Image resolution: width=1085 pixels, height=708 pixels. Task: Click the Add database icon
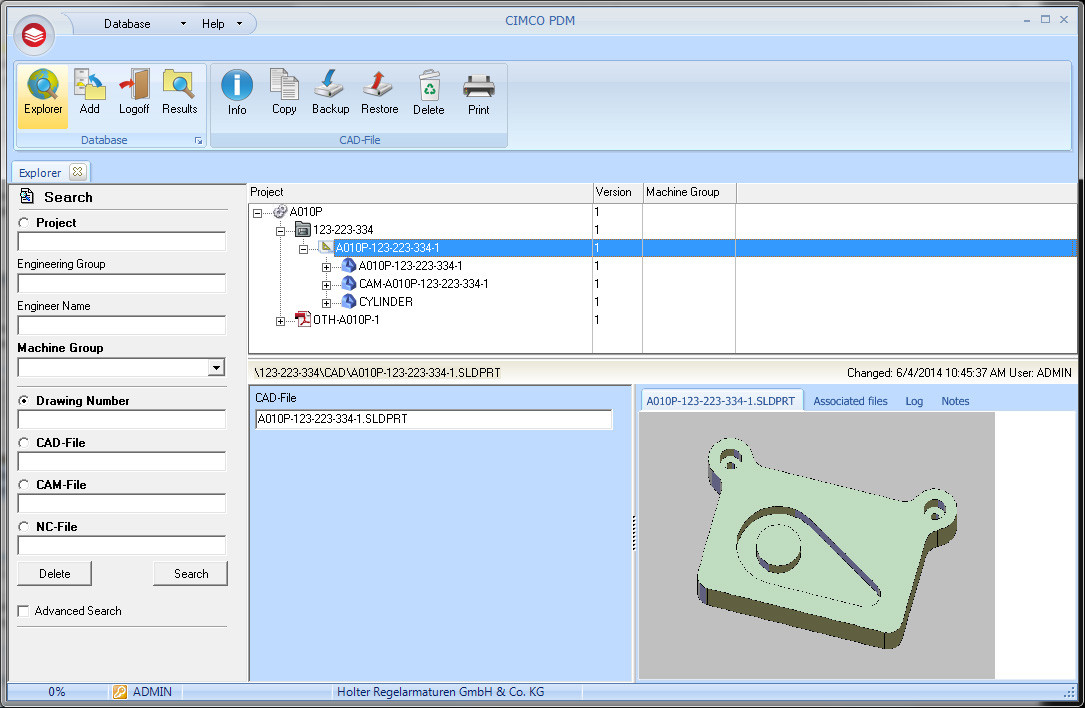tap(89, 84)
